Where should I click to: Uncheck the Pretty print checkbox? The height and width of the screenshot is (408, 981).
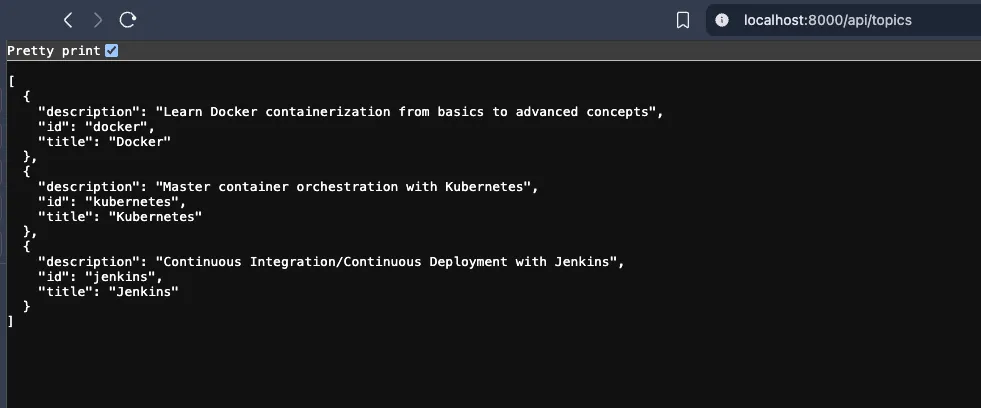(112, 50)
